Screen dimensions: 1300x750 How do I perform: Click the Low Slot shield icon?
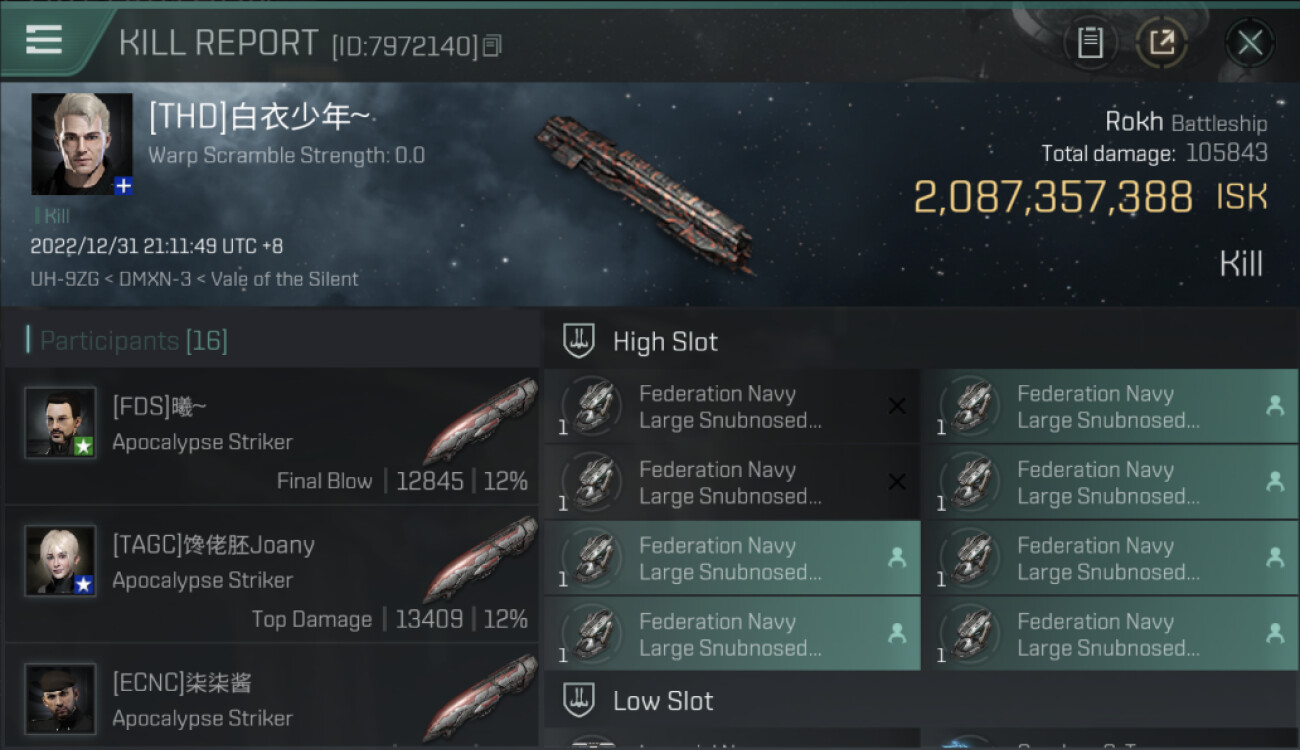click(580, 701)
